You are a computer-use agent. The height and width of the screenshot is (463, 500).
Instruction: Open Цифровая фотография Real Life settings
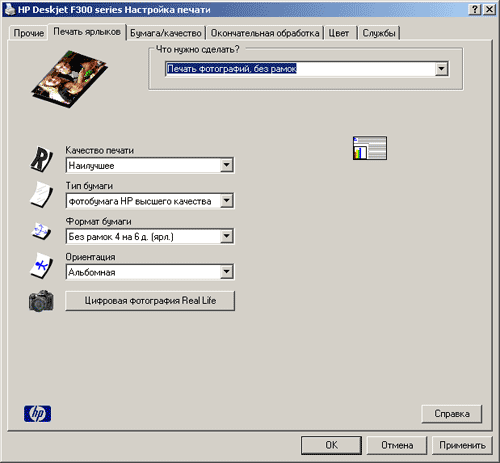150,301
